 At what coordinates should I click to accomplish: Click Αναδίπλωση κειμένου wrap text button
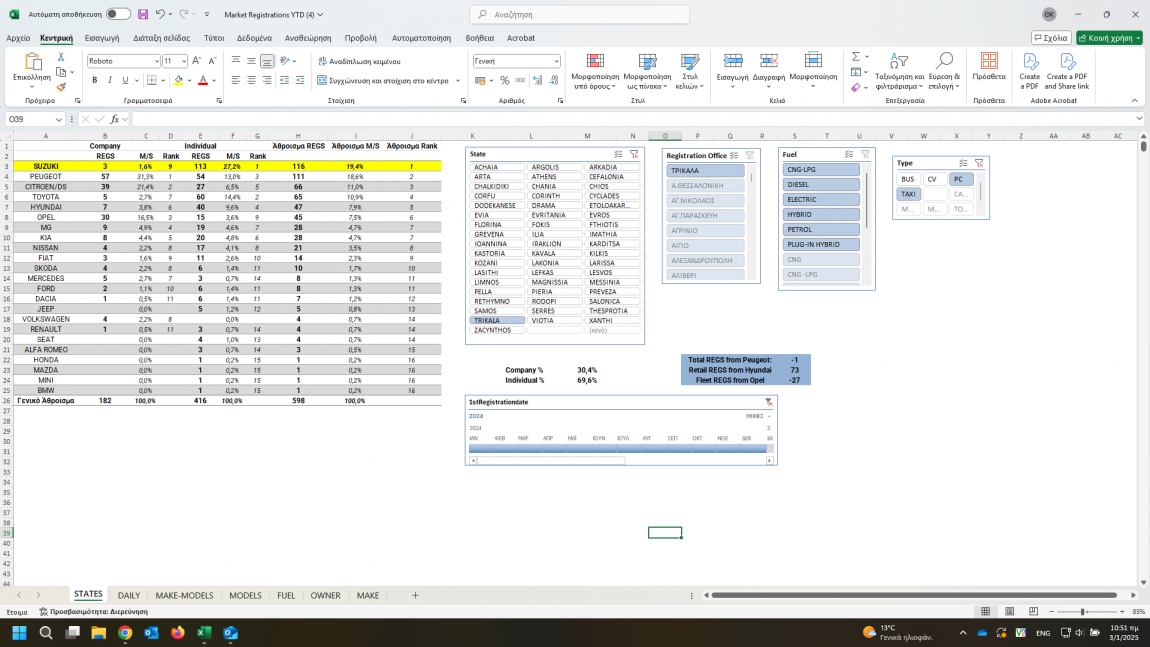coord(360,62)
